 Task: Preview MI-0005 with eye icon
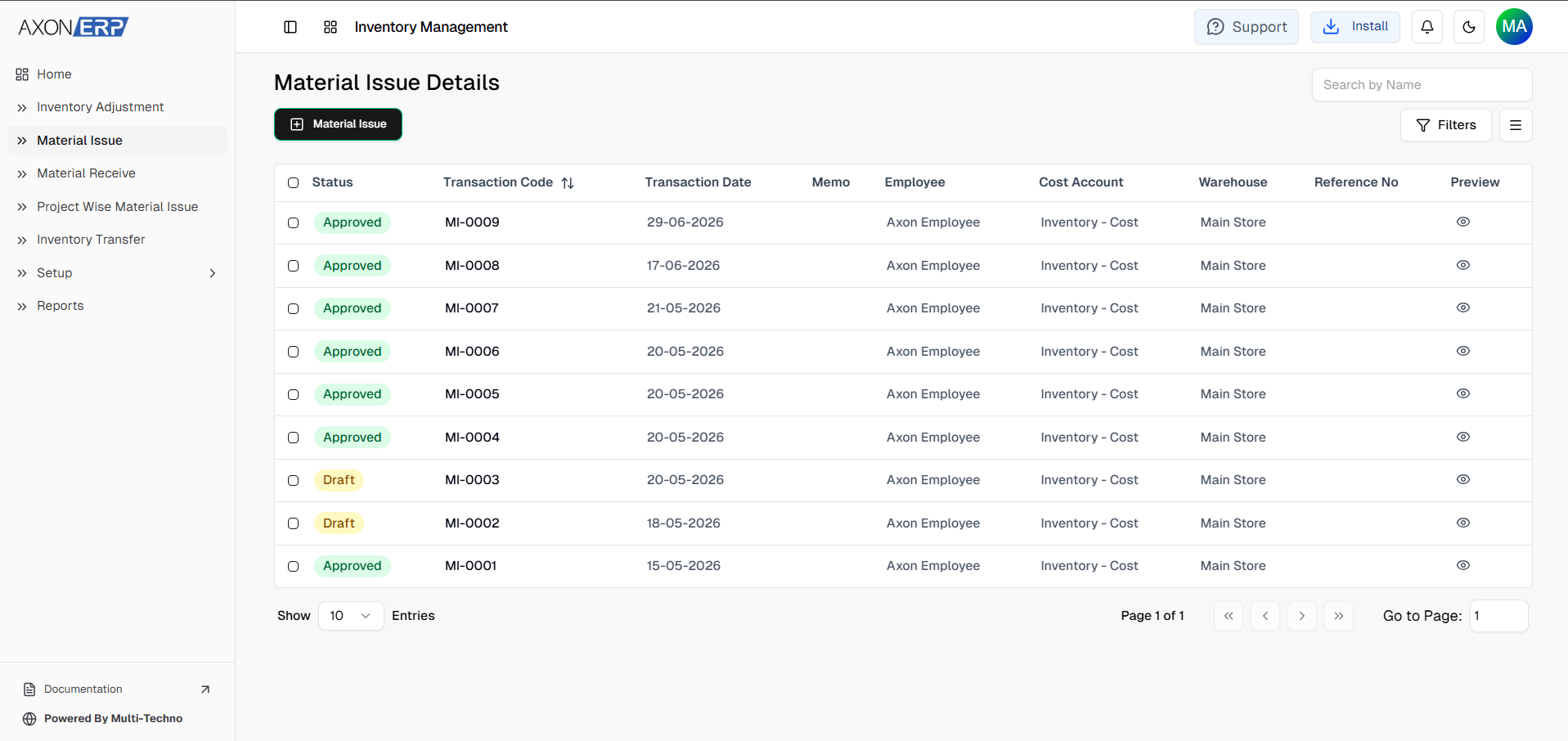click(x=1463, y=393)
